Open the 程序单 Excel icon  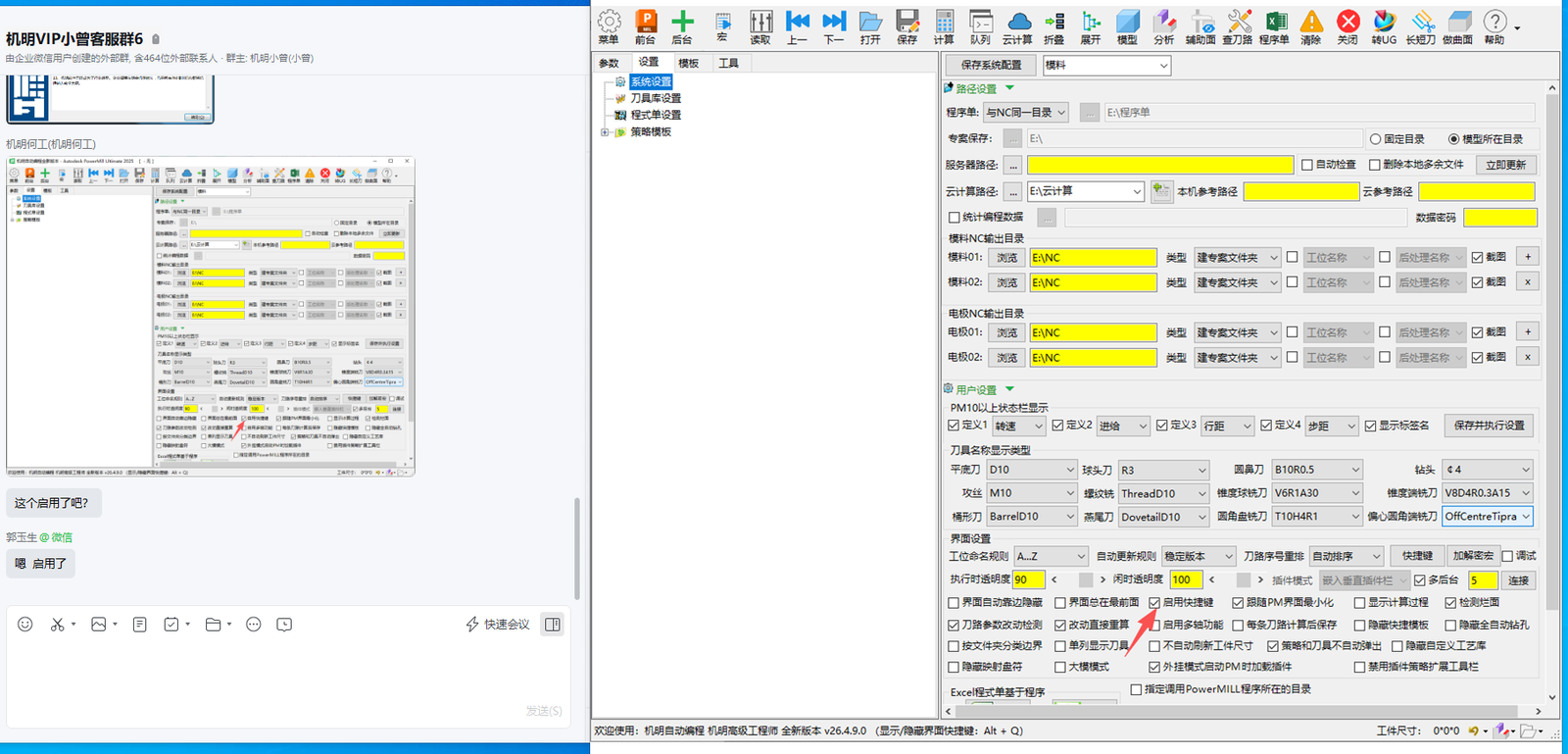[x=1275, y=26]
